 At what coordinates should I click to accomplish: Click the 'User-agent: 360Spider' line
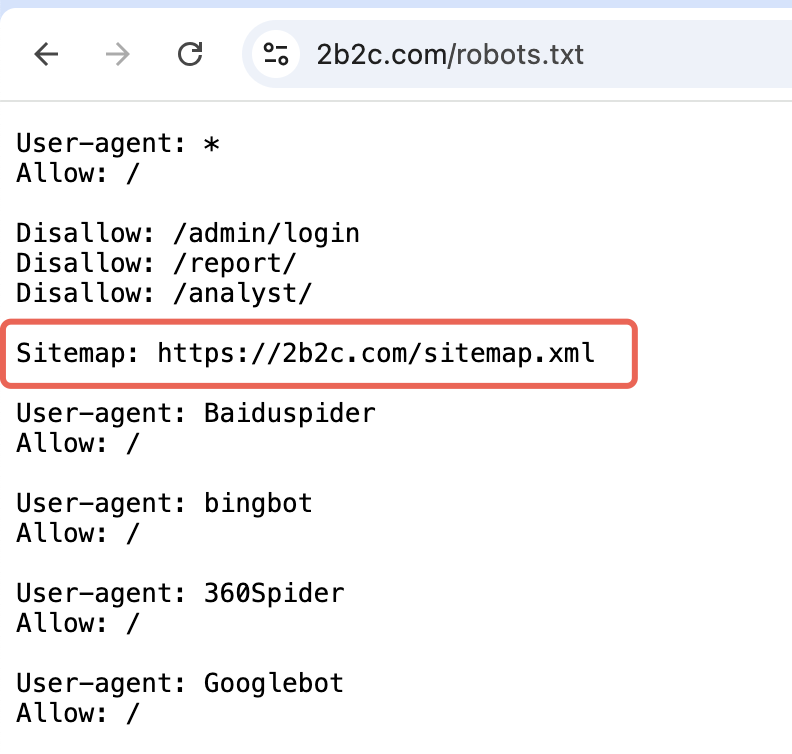click(180, 593)
